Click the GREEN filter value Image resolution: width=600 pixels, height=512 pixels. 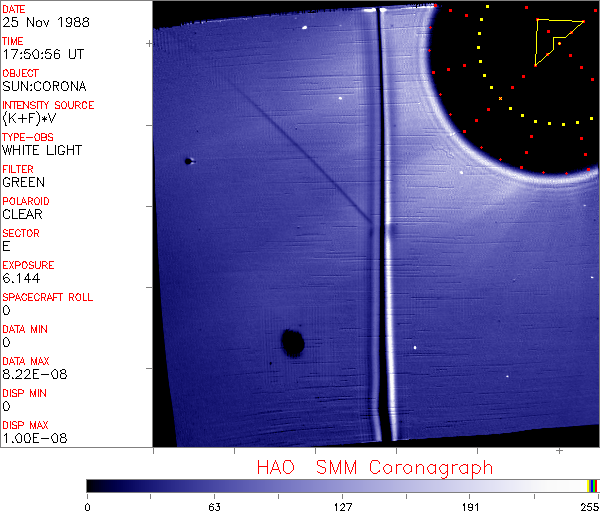(x=24, y=182)
